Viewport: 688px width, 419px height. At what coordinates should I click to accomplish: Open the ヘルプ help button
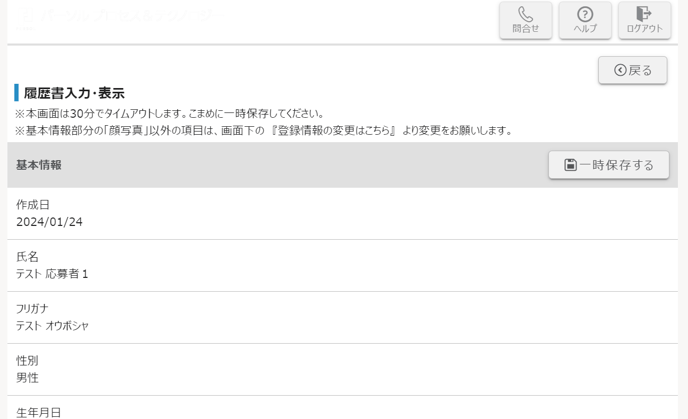[x=585, y=20]
